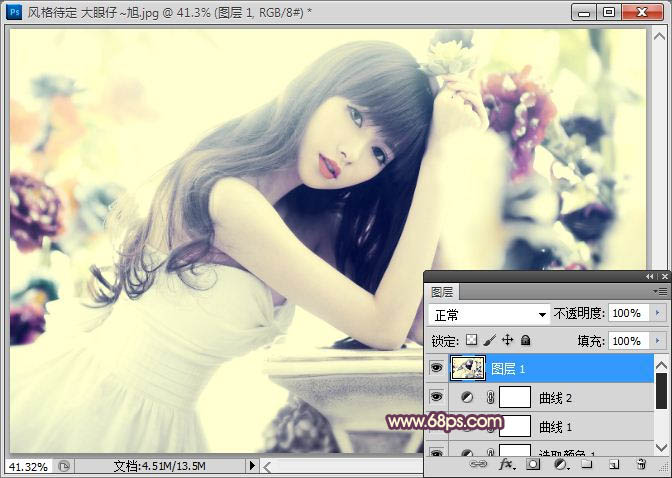Screen dimensions: 672x478
Task: Expand the fill 填充 slider arrow
Action: (x=657, y=341)
